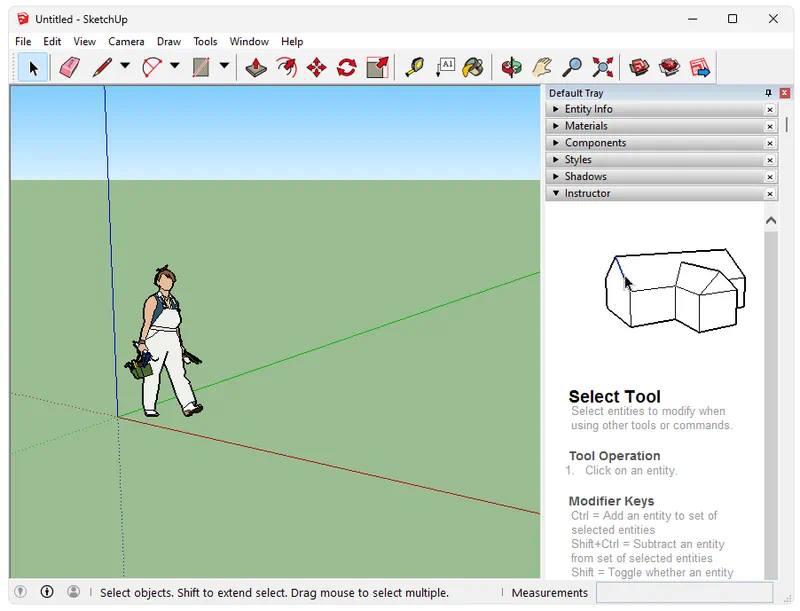This screenshot has width=800, height=611.
Task: Maximize the SketchUp window
Action: (x=733, y=19)
